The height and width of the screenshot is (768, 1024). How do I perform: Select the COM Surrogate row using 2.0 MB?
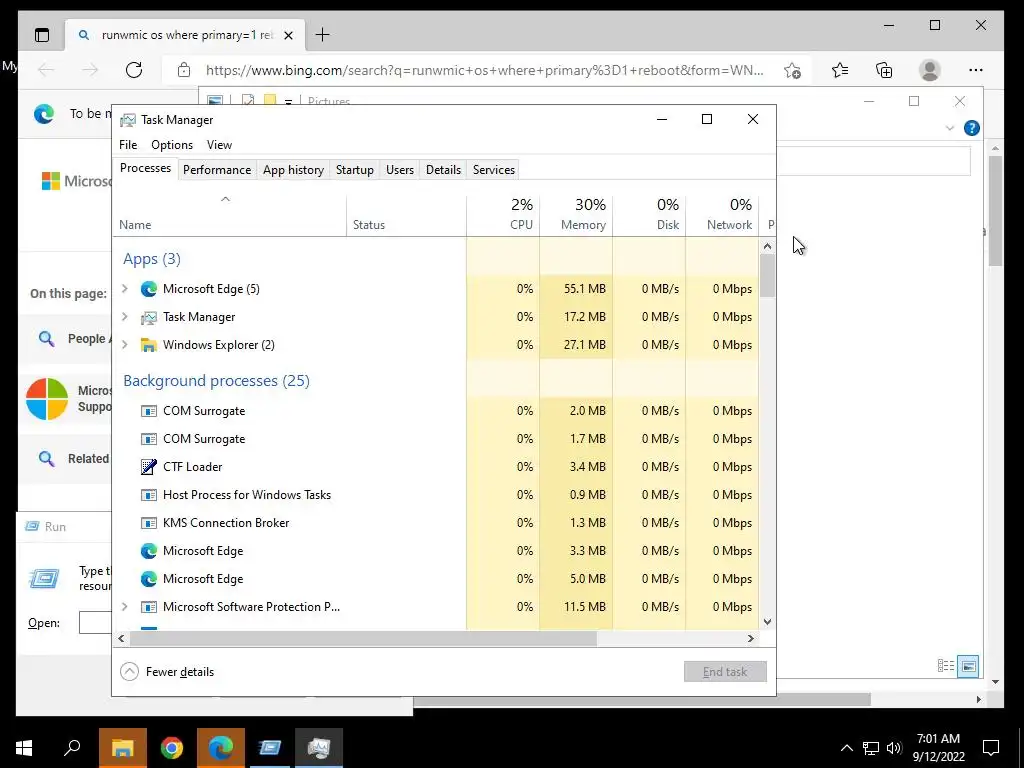pyautogui.click(x=436, y=411)
